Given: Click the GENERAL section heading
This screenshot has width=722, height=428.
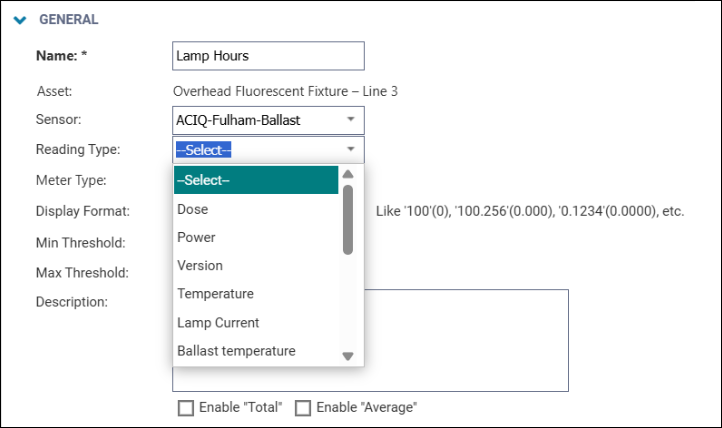Looking at the screenshot, I should click(x=68, y=19).
